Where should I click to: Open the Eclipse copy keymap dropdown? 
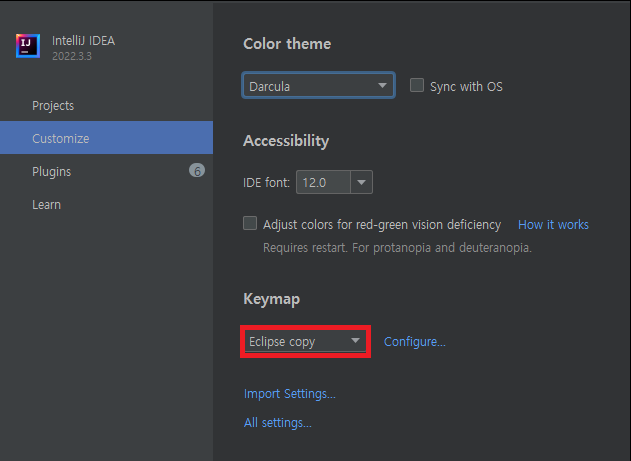[305, 341]
